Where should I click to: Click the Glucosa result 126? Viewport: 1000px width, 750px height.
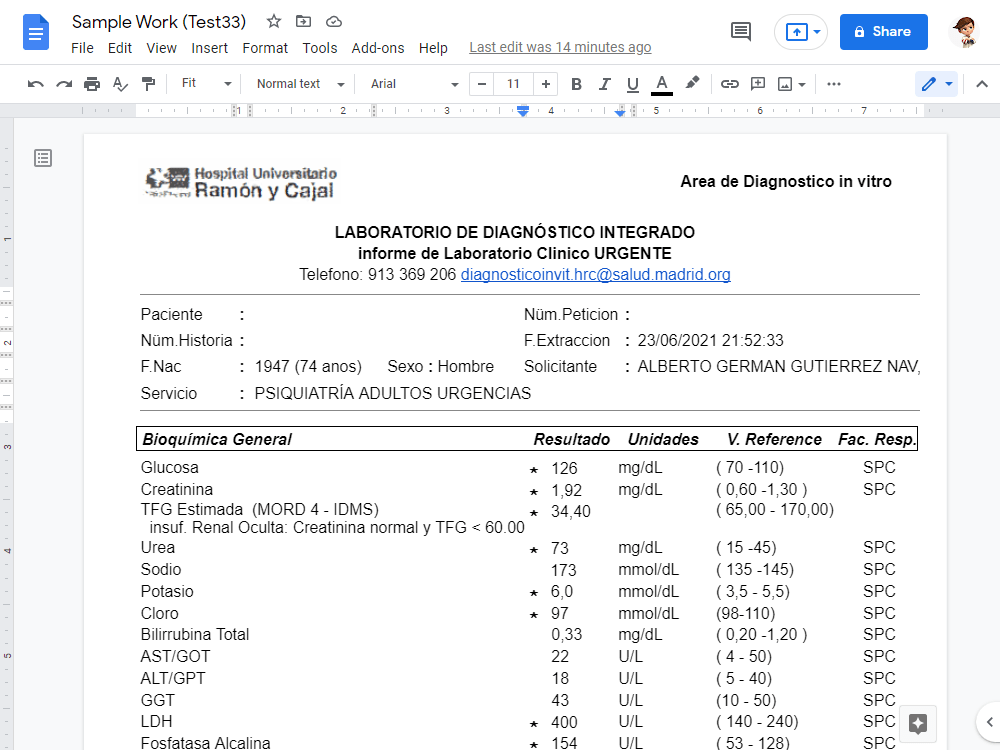(564, 469)
